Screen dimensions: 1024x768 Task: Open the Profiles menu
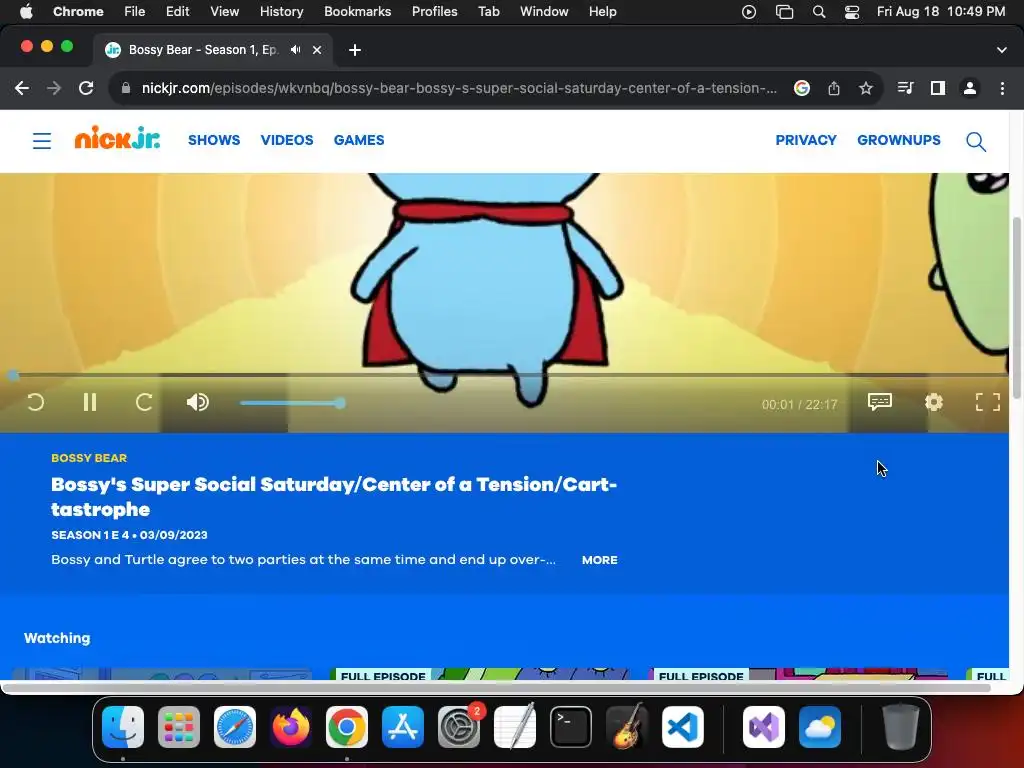click(434, 11)
